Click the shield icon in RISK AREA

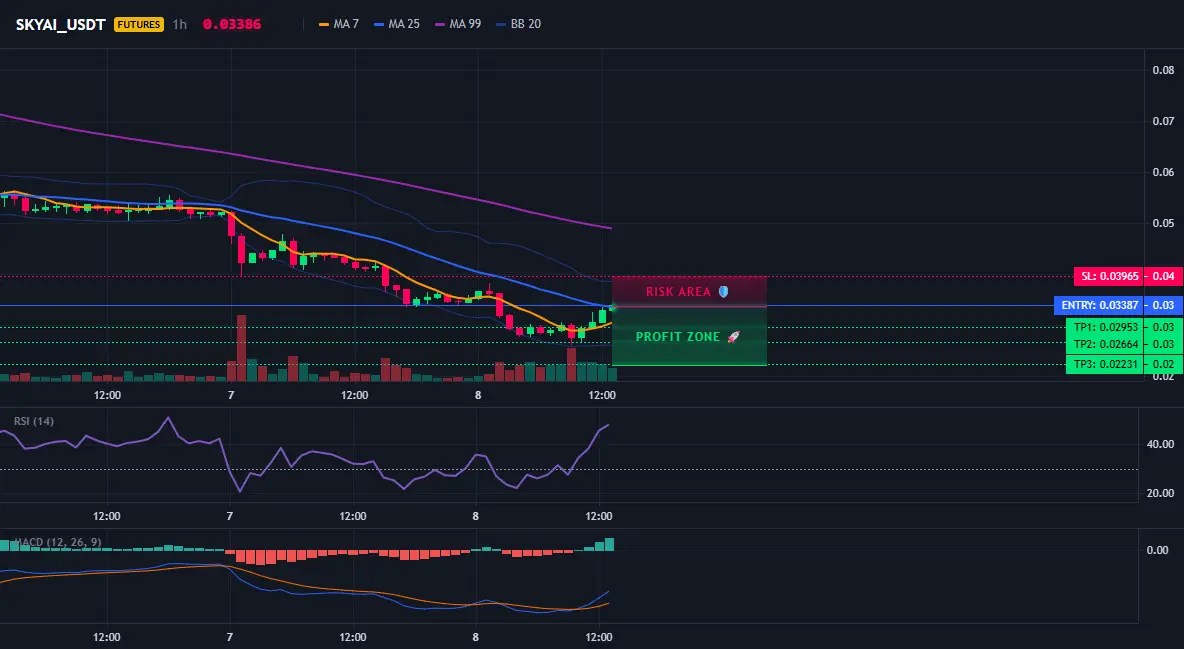pos(723,292)
